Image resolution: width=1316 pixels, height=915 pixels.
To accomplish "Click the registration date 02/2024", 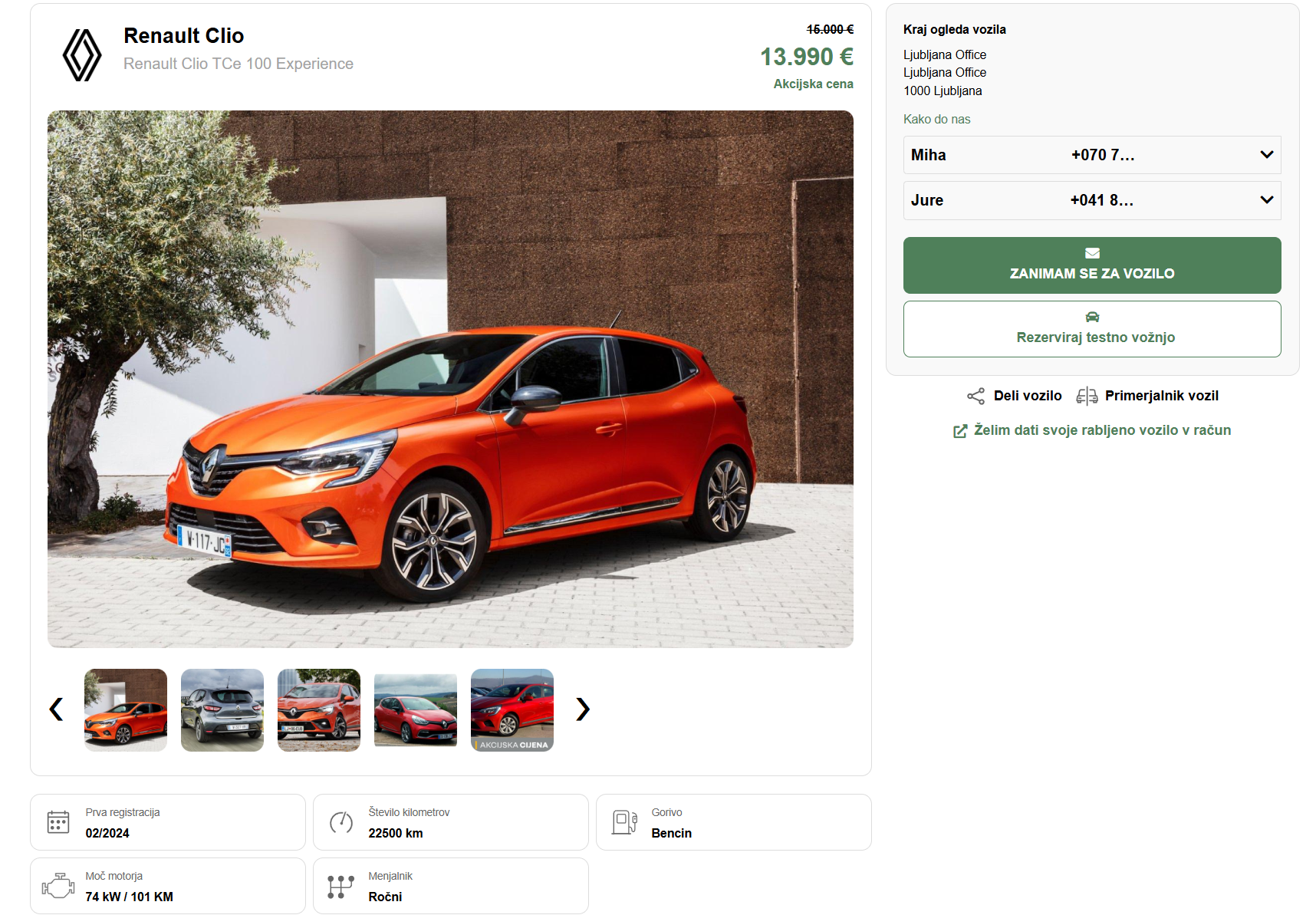I will click(x=107, y=833).
